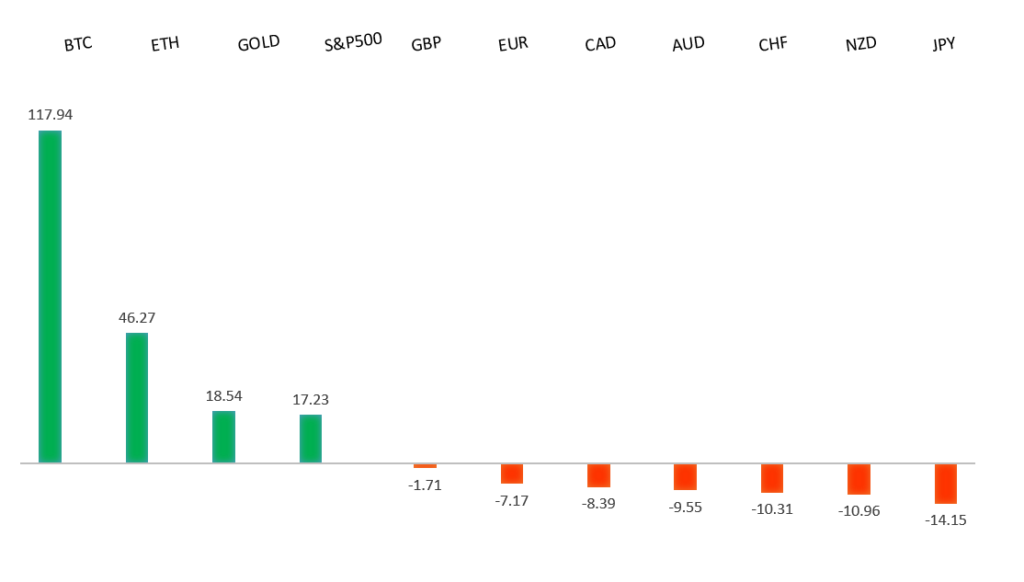Select the 46.27 data label
This screenshot has width=1024, height=582.
tap(137, 317)
